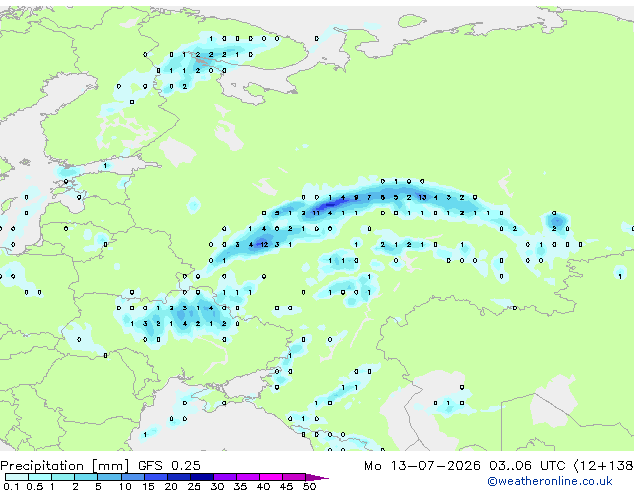The height and width of the screenshot is (490, 634).
Task: Click the 'Precipitation [mm]' title text
Action: (65, 466)
